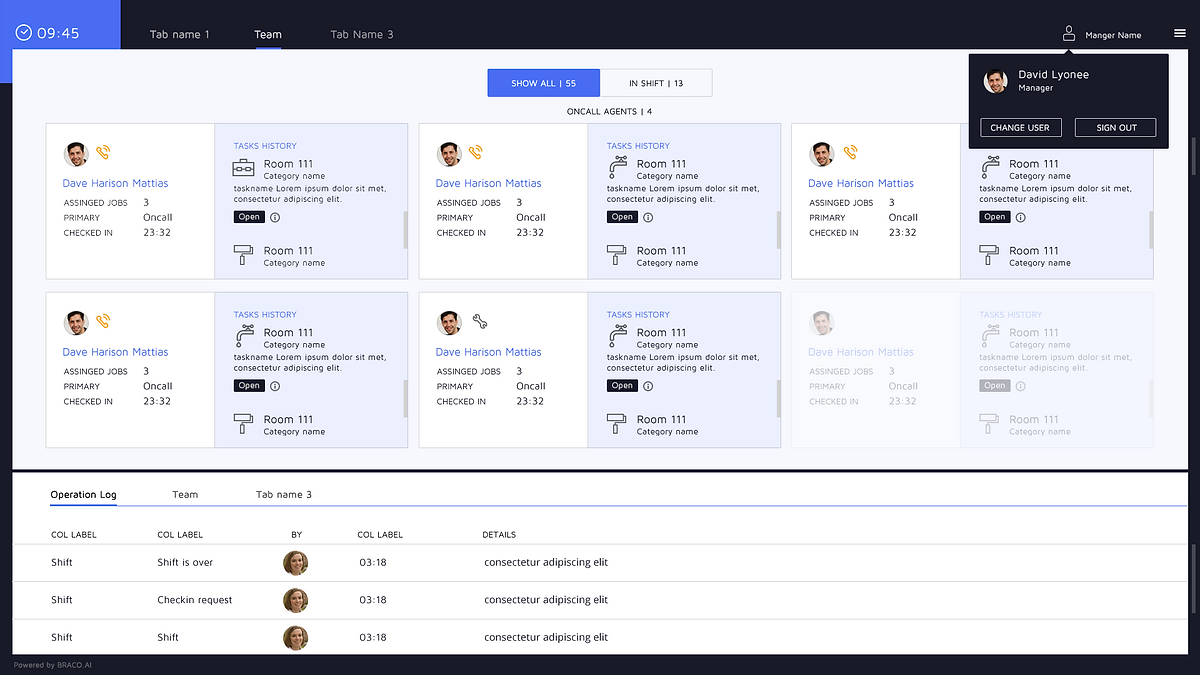Click the orange phone icon in the top-middle card
Viewport: 1200px width, 675px height.
click(x=476, y=153)
